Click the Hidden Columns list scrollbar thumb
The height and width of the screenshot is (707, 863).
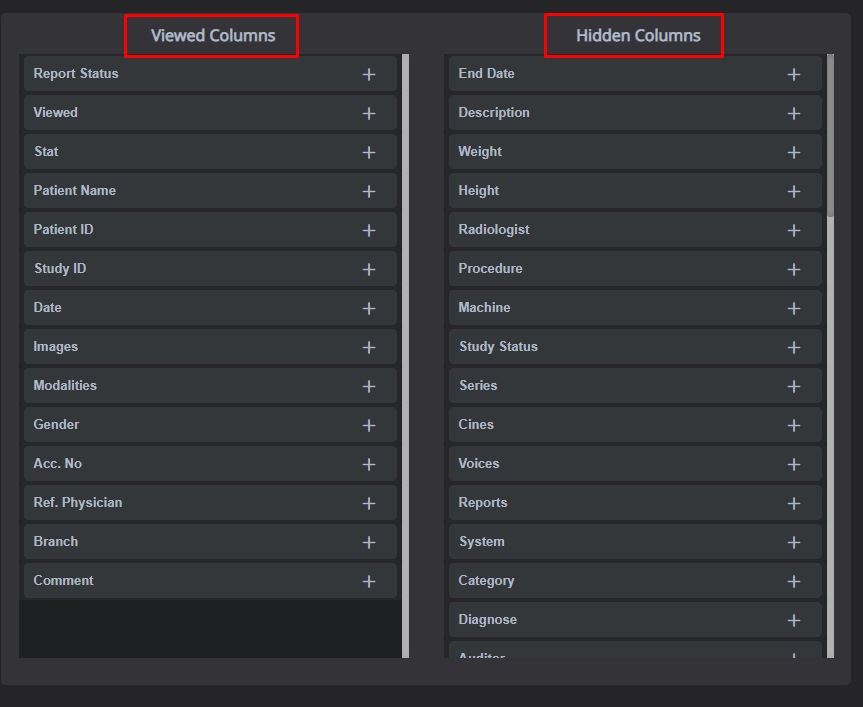click(x=831, y=135)
